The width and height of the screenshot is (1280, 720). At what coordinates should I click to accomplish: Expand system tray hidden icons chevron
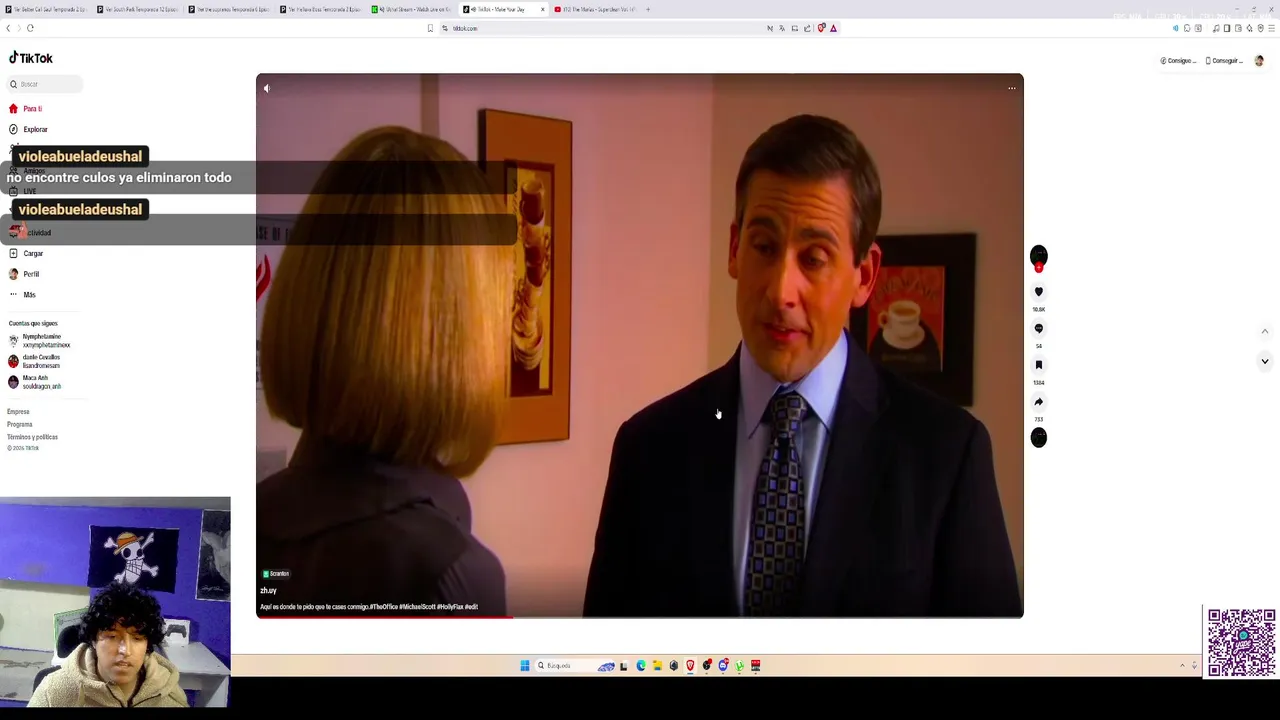pyautogui.click(x=1182, y=666)
